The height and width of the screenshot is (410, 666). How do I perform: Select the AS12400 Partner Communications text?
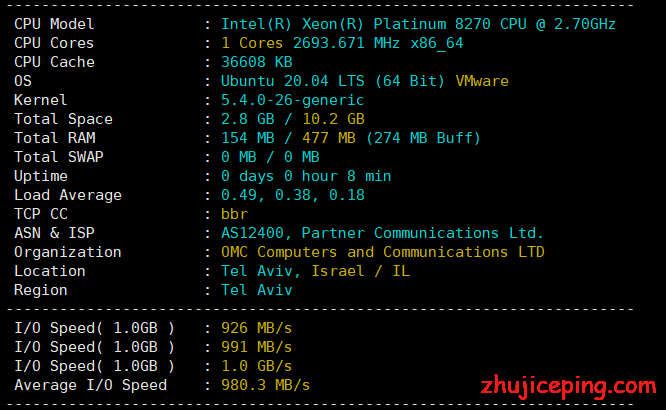click(x=382, y=233)
